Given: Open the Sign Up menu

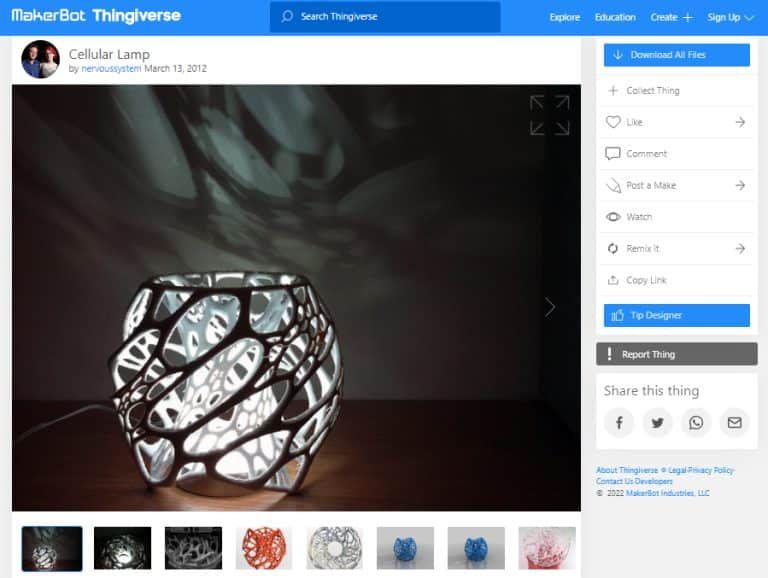Looking at the screenshot, I should click(x=723, y=17).
